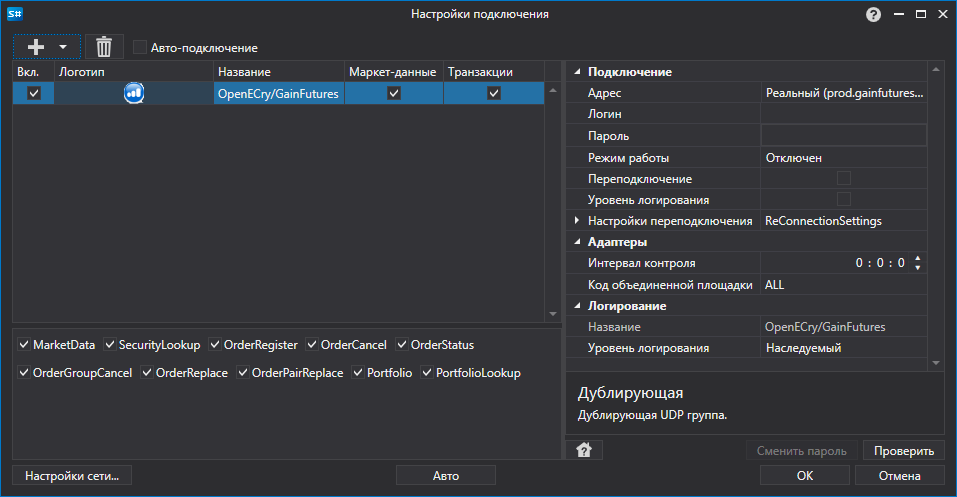Viewport: 957px width, 497px height.
Task: Click the plus add connection icon
Action: click(x=36, y=47)
